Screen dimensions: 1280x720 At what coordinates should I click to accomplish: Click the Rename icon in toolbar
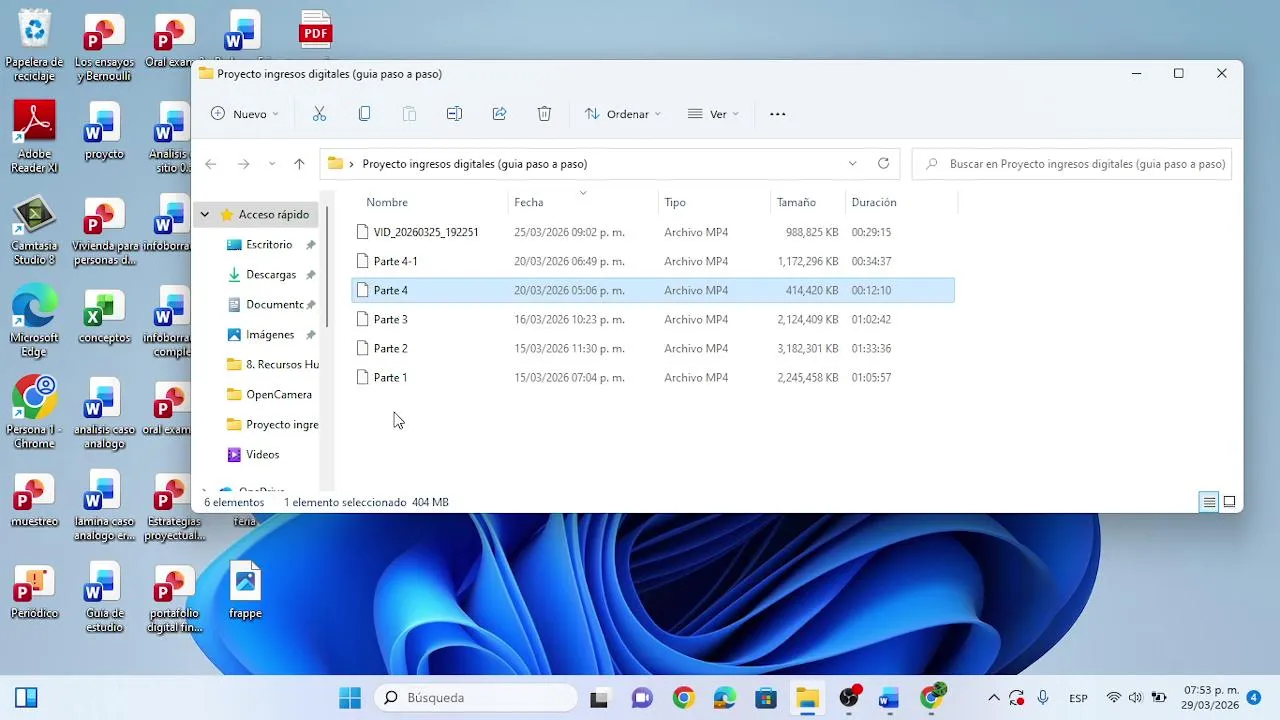(454, 114)
